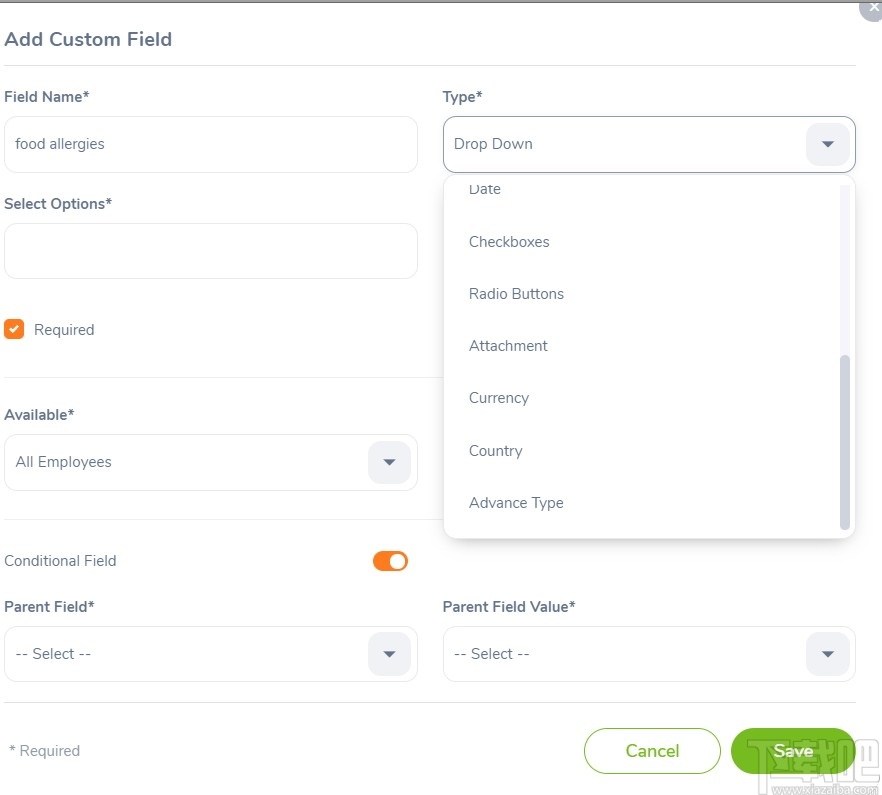The image size is (882, 795).
Task: Click the type list scrollbar thumb
Action: click(x=845, y=440)
